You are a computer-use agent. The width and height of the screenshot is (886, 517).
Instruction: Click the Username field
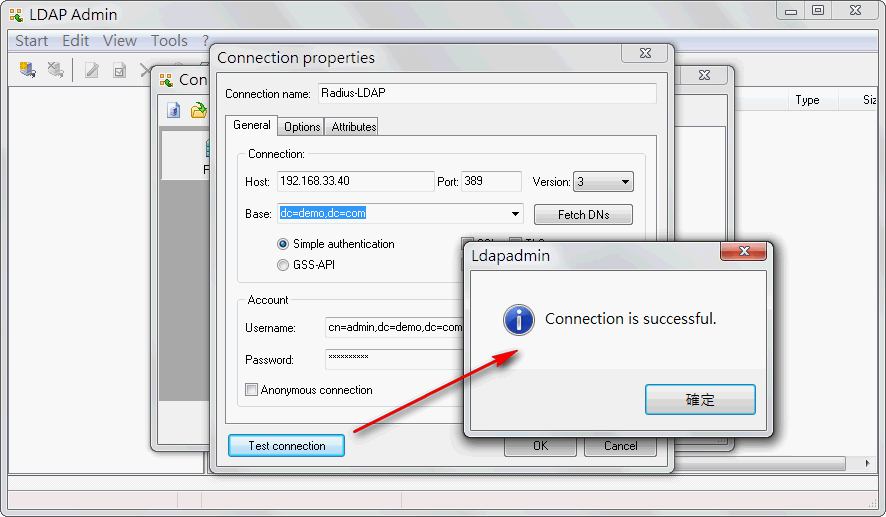(x=394, y=327)
